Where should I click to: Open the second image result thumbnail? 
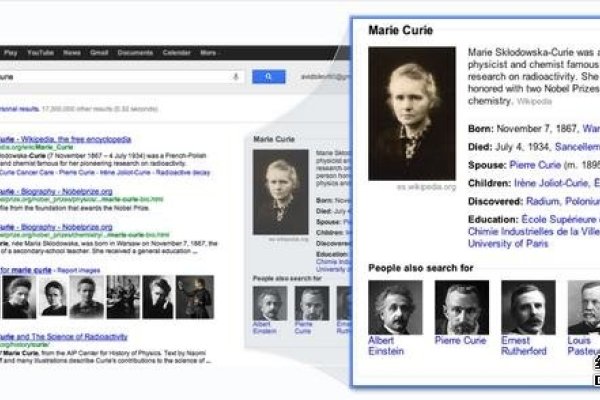click(54, 297)
